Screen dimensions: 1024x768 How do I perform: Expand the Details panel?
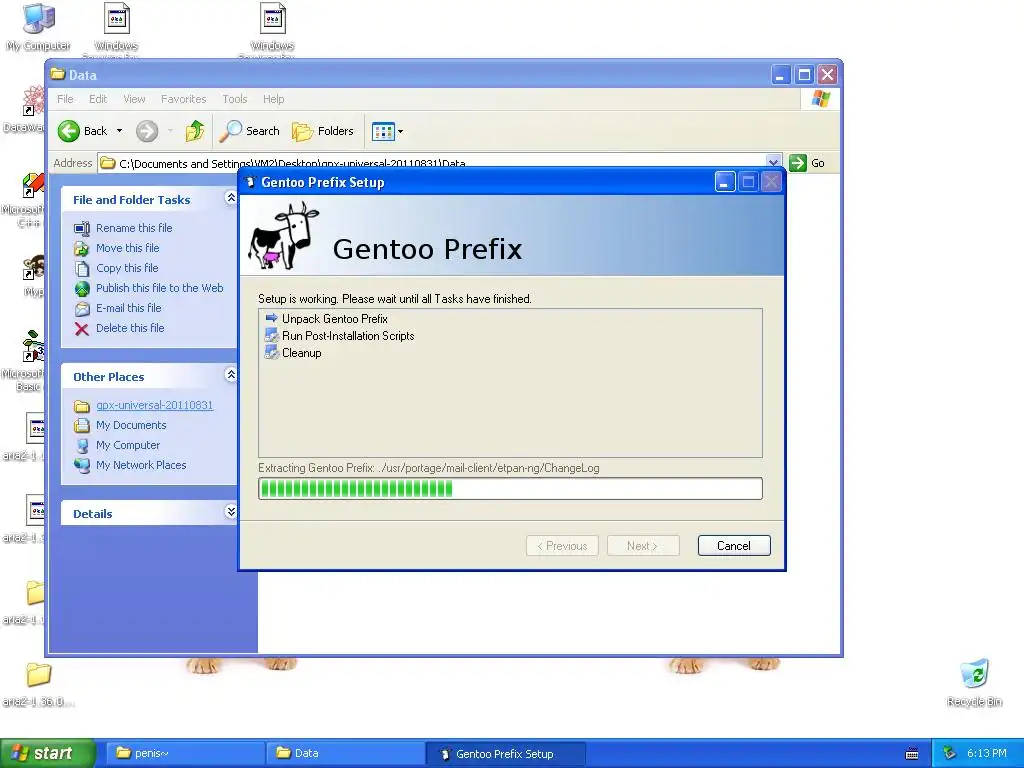(x=231, y=511)
